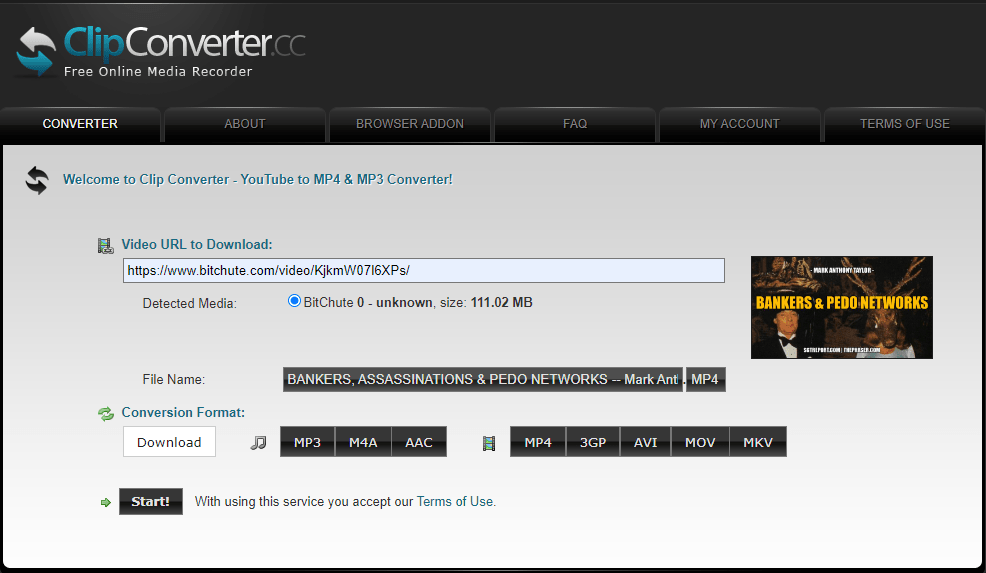Click the refresh arrows icon beside Welcome heading
Viewport: 986px width, 573px height.
pos(37,180)
